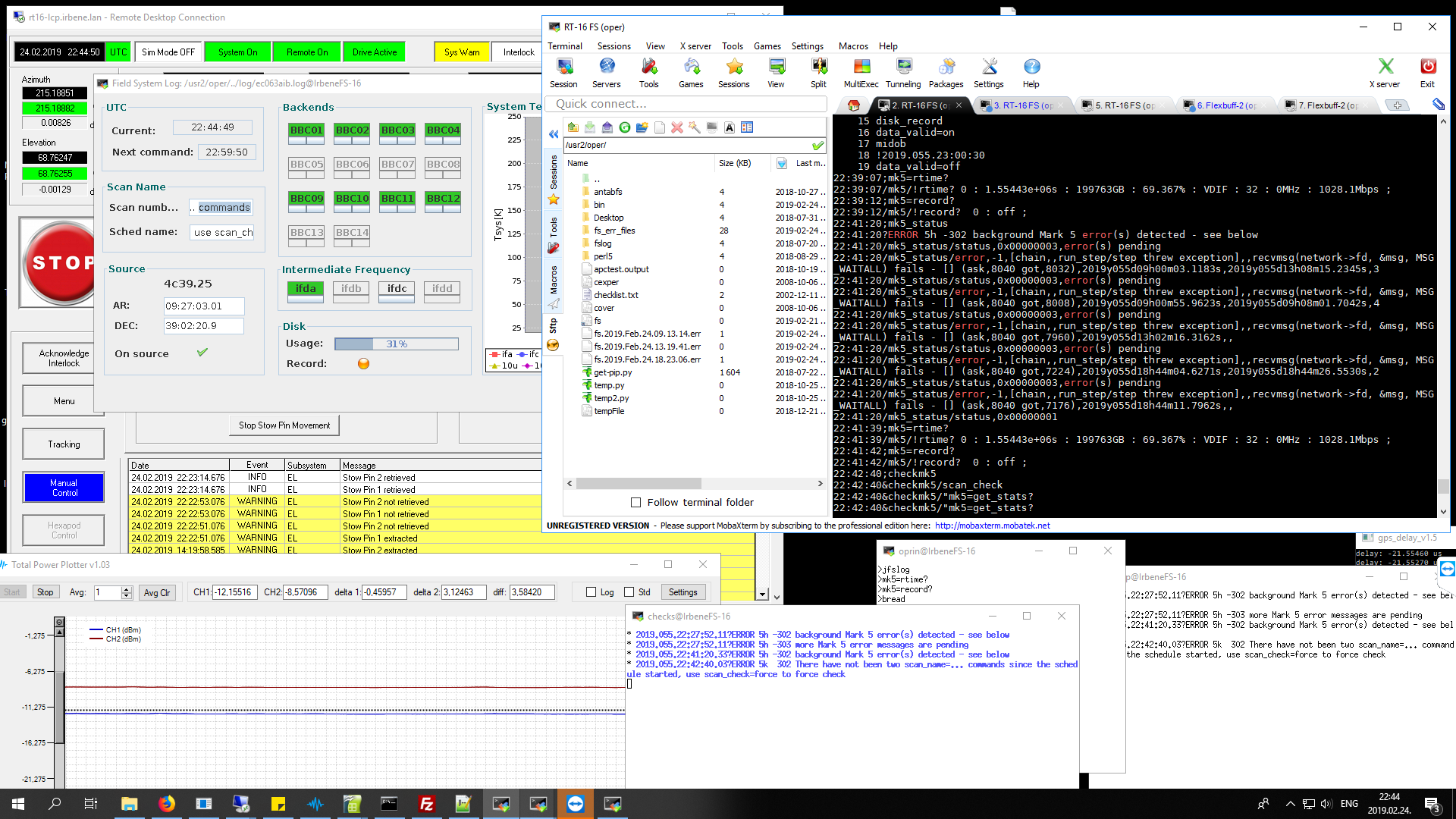Viewport: 1456px width, 819px height.
Task: Enable Follow terminal folder checkbox
Action: (635, 503)
